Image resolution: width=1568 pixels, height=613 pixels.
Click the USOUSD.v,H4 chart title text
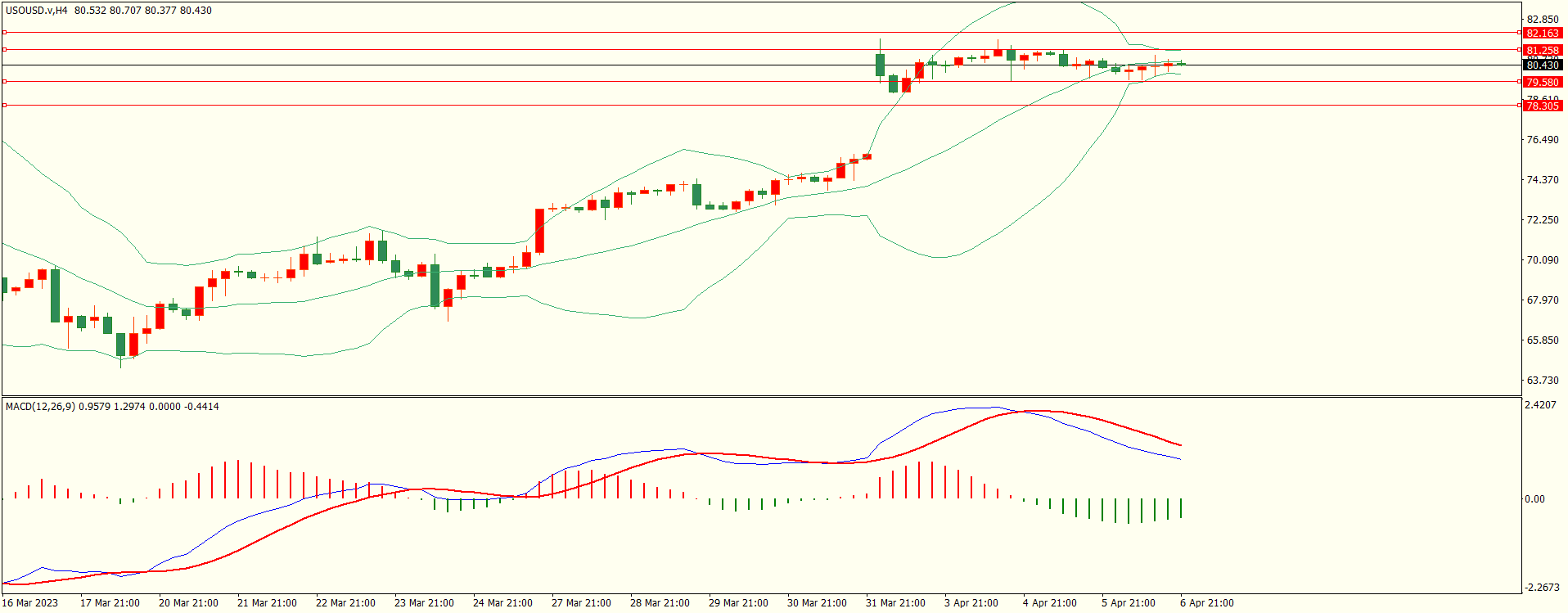37,11
